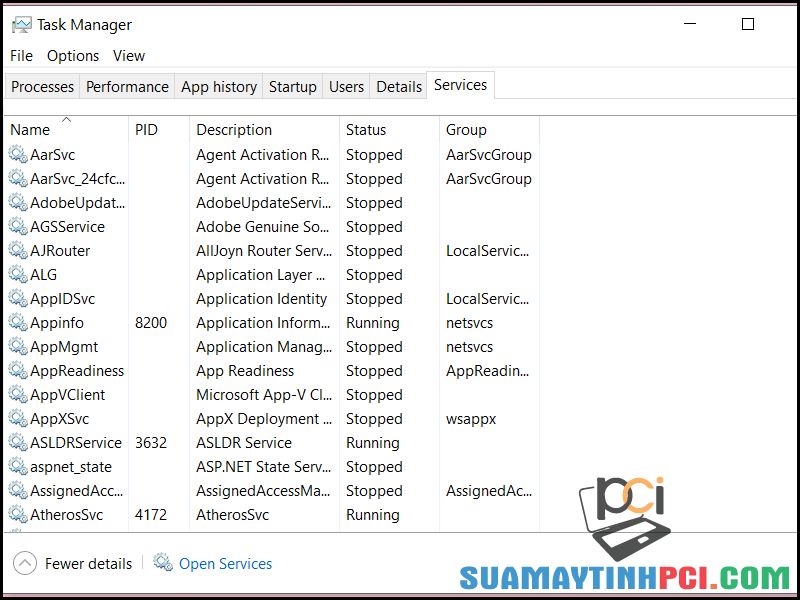Click the Fewer details label
The height and width of the screenshot is (600, 800).
click(x=88, y=563)
